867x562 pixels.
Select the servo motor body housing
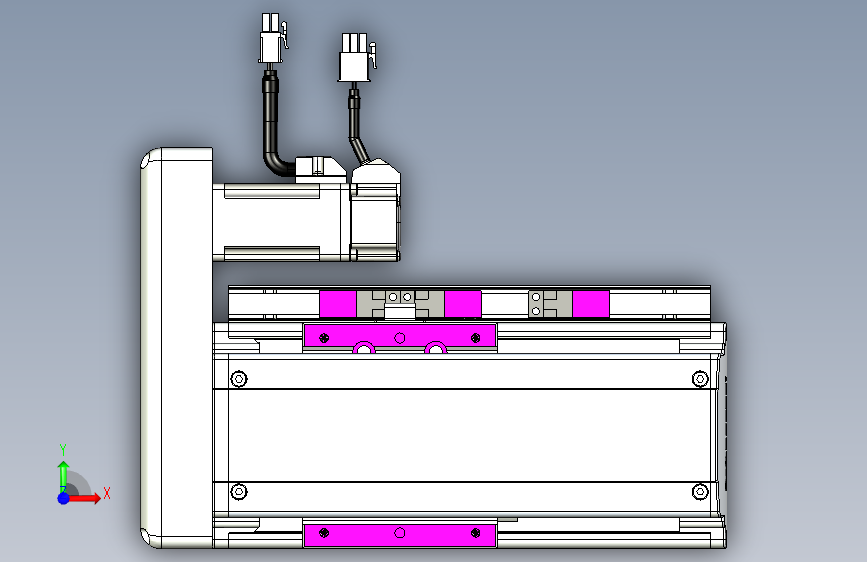[281, 222]
